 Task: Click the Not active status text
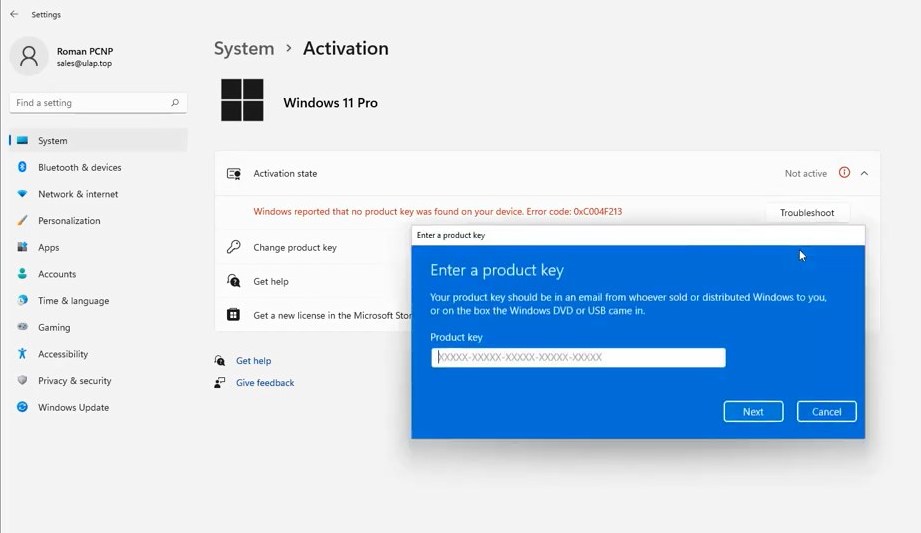tap(805, 173)
